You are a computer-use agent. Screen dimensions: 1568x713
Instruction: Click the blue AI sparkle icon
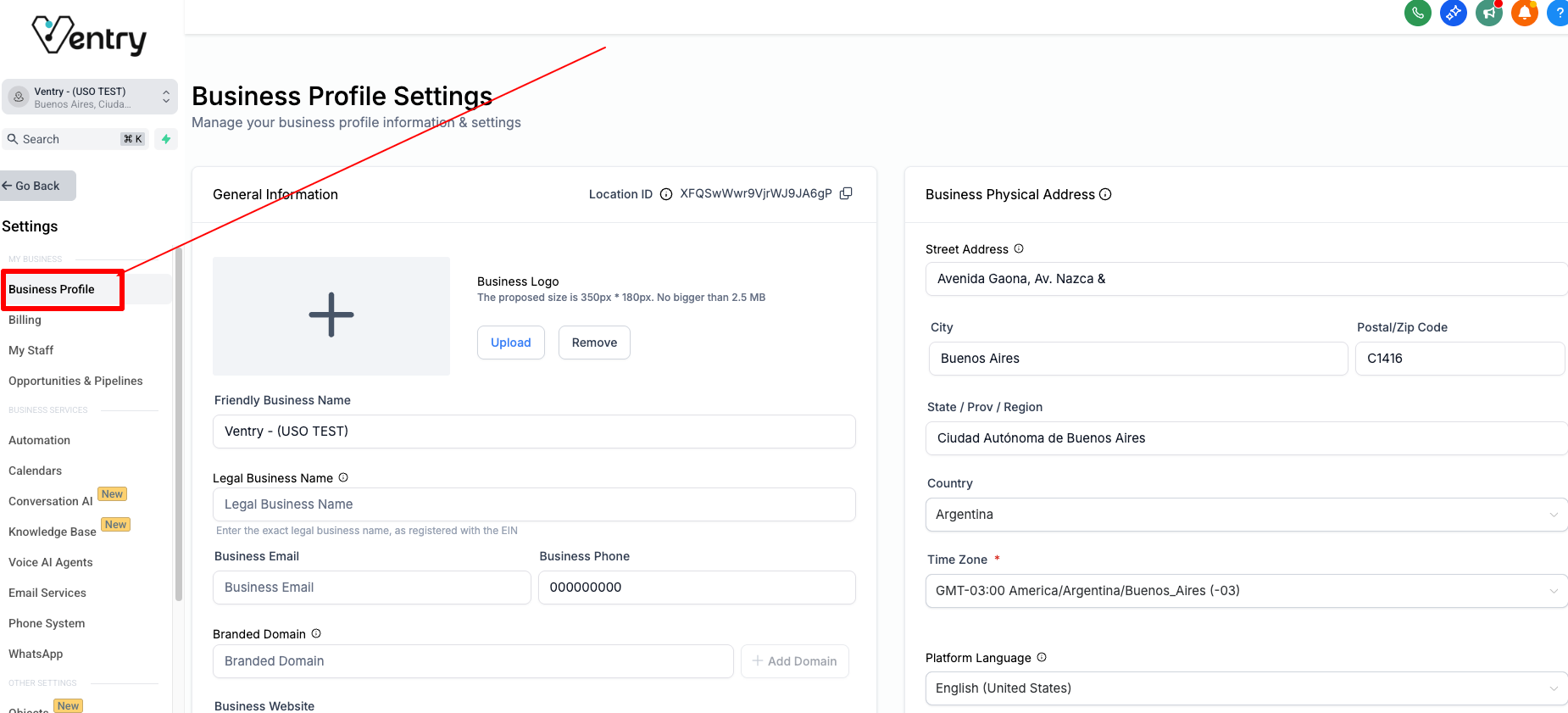(x=1453, y=14)
